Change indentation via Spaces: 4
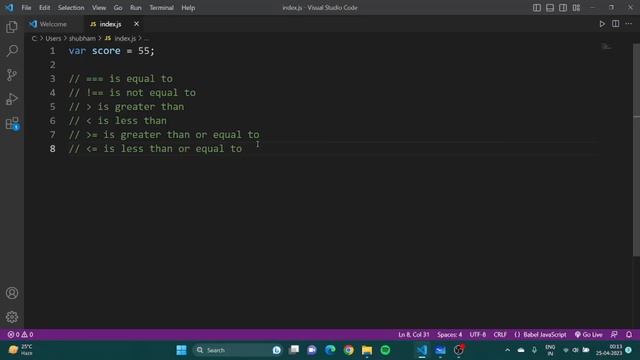Viewport: 640px width, 360px height. pos(449,335)
